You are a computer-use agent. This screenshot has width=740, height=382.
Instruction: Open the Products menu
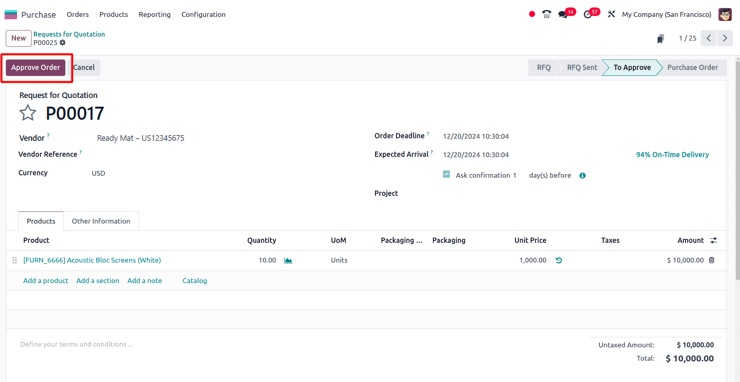[113, 15]
